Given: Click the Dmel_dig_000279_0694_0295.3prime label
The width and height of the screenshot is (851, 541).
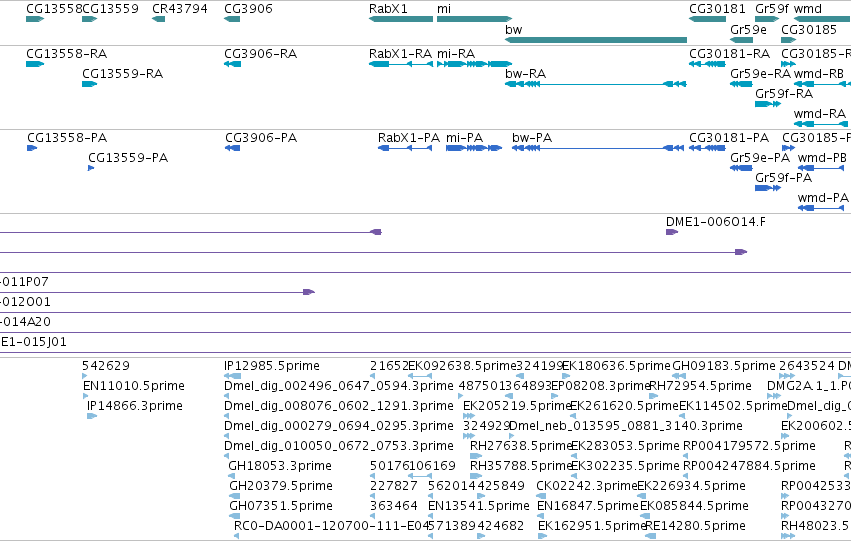Looking at the screenshot, I should 339,427.
